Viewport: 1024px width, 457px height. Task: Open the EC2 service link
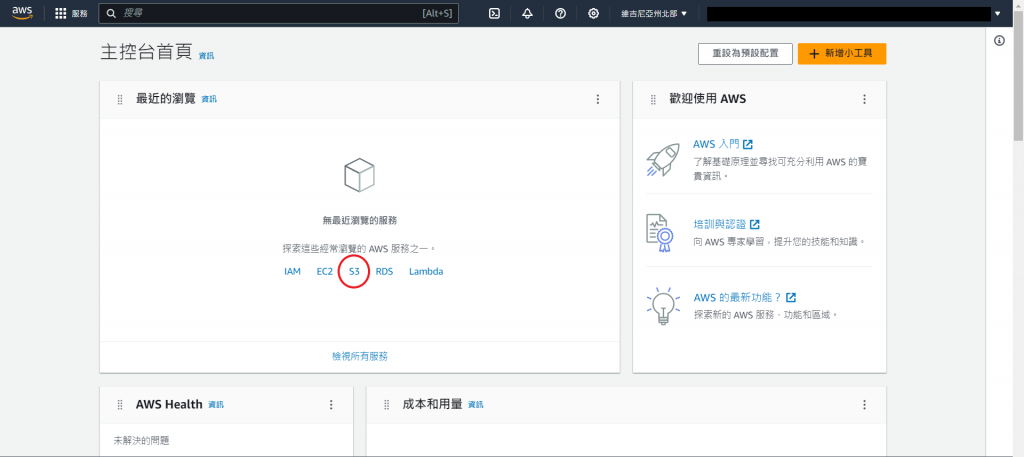click(325, 272)
